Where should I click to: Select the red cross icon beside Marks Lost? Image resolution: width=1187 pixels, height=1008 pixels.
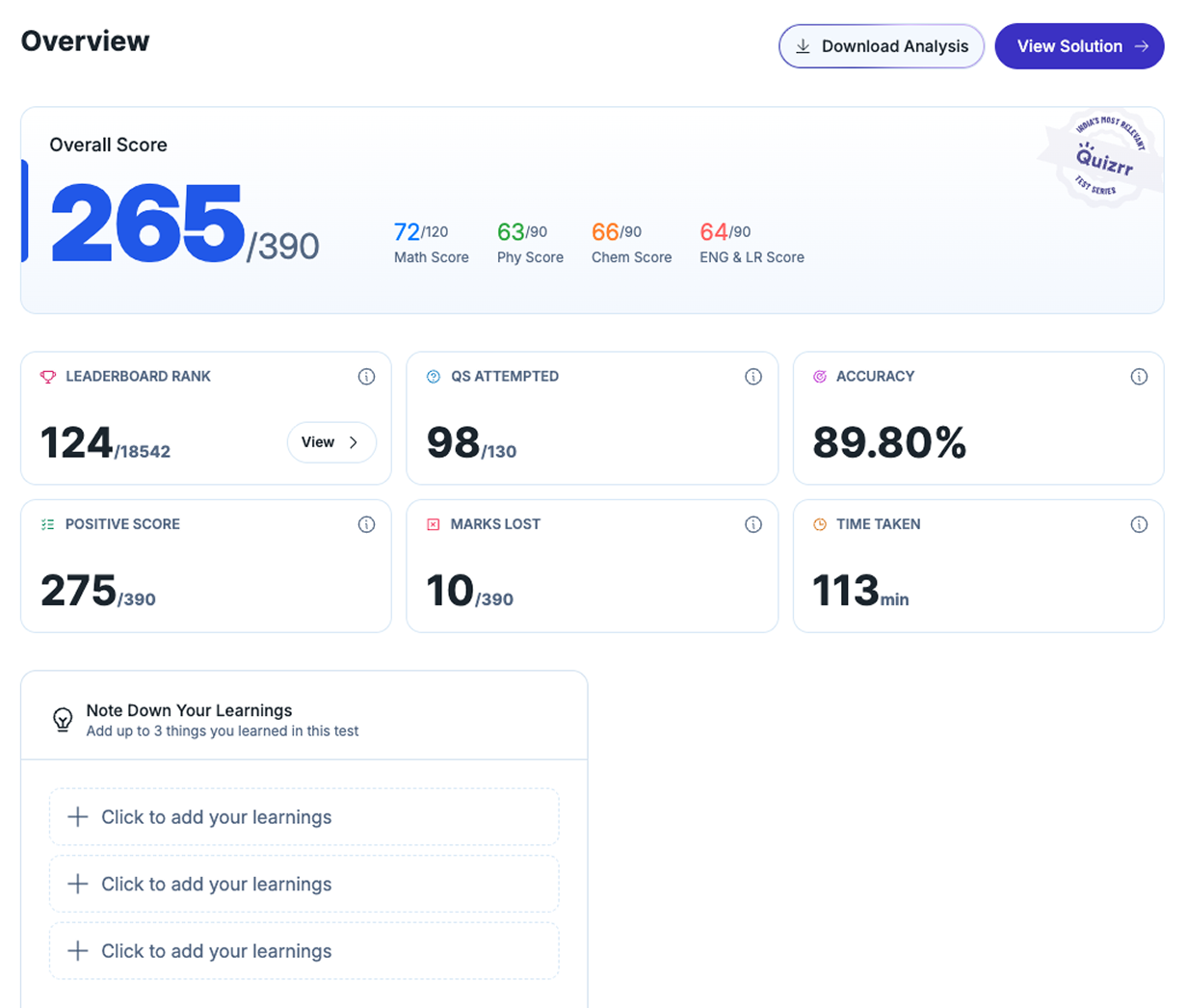pos(433,524)
